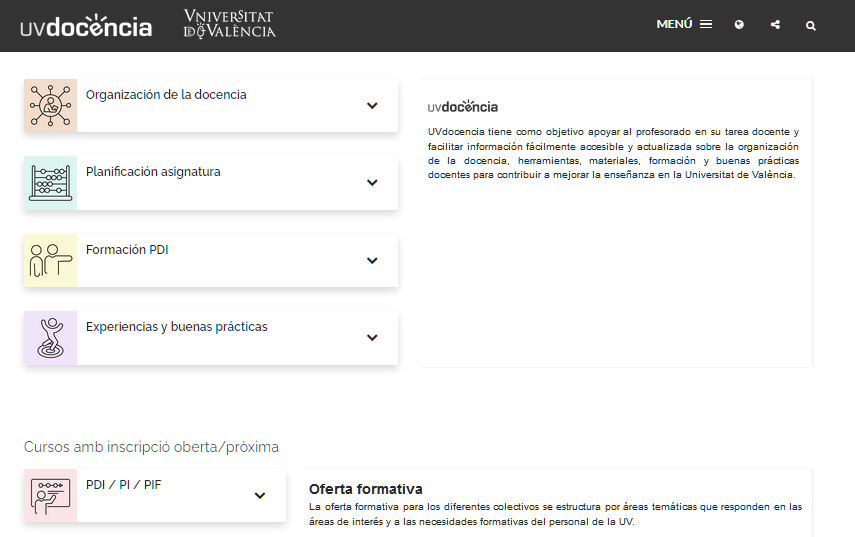This screenshot has height=537, width=855.
Task: Select the Experiencias y buenas prácticas icon
Action: [x=50, y=338]
